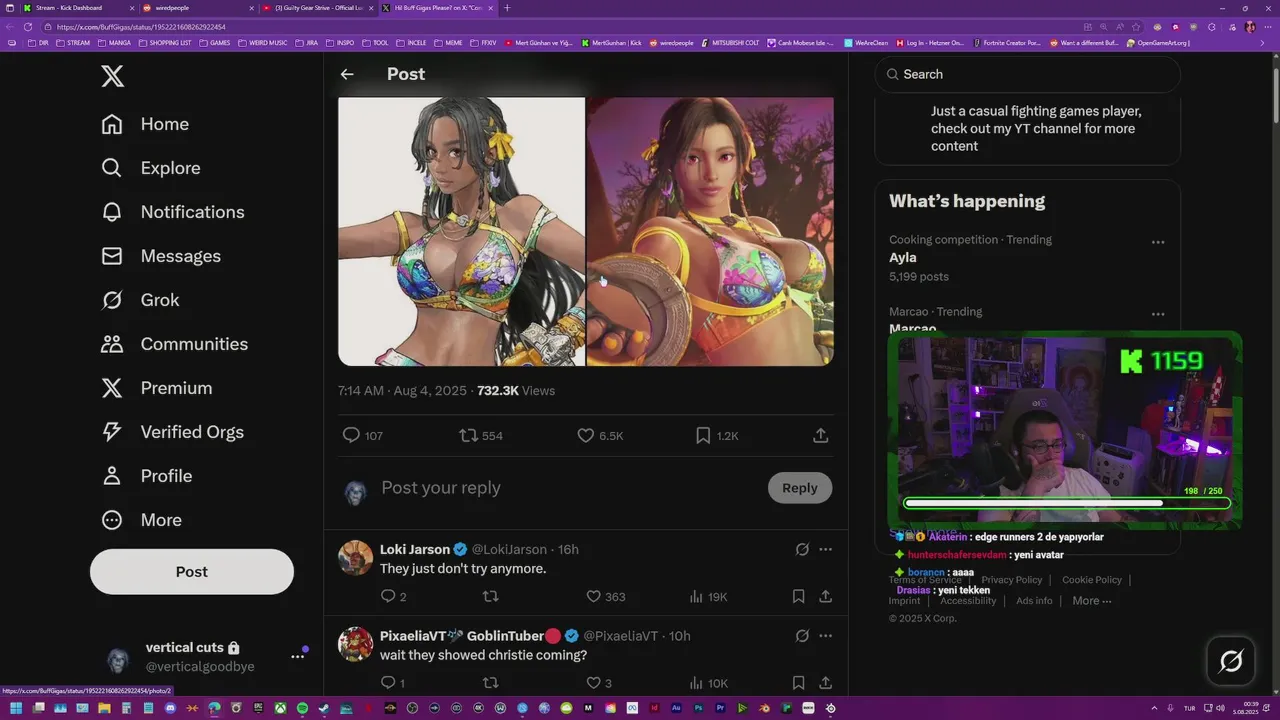Click the floating Grok button at bottom right

point(1231,661)
